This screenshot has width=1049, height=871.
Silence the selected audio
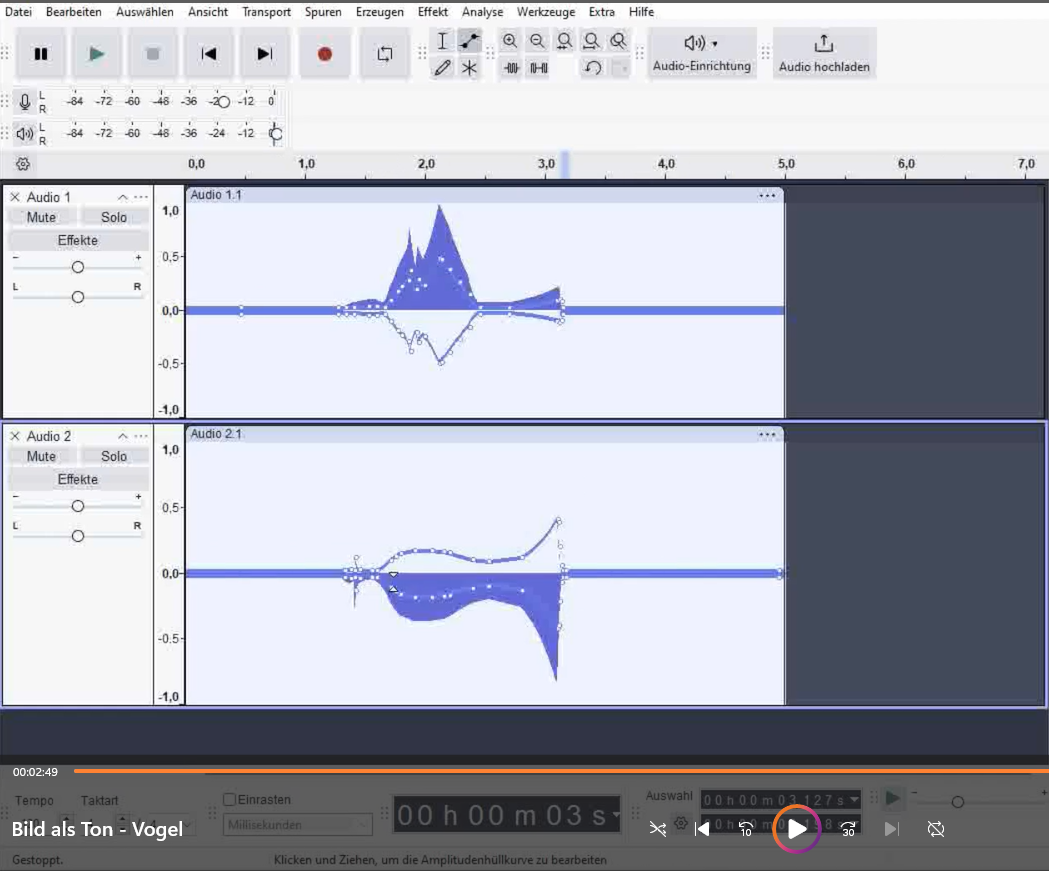(539, 68)
